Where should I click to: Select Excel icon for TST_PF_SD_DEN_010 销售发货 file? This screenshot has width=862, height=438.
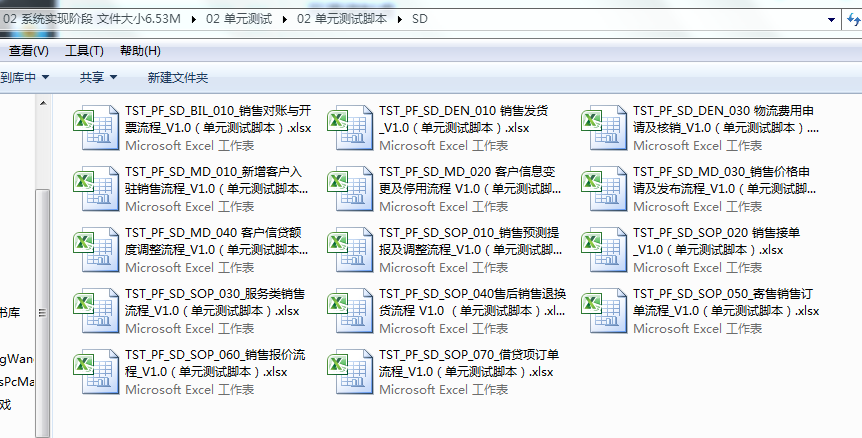click(x=350, y=132)
